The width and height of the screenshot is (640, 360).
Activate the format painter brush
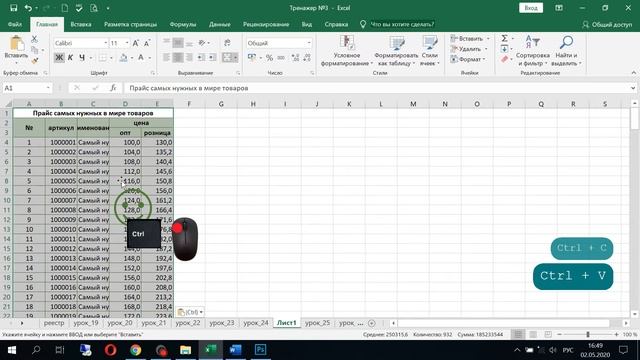(35, 60)
